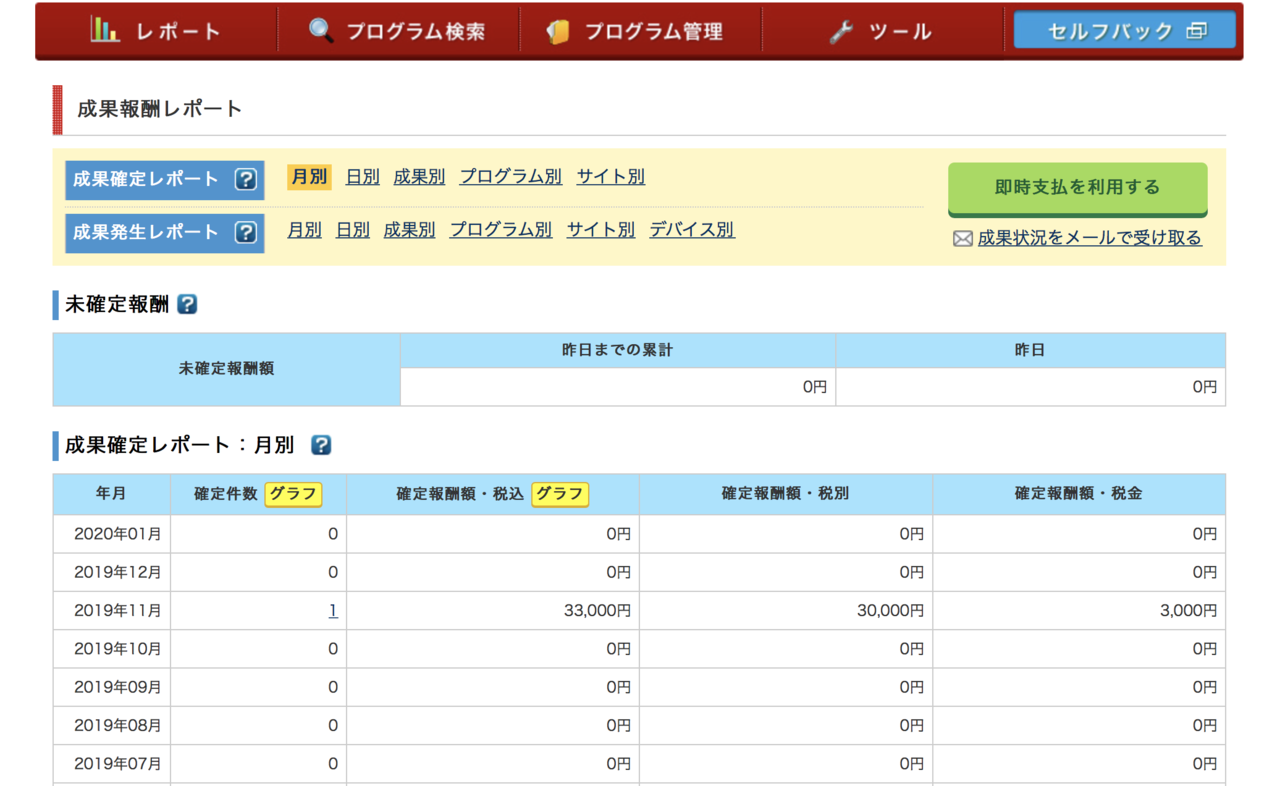The image size is (1280, 786).
Task: Open the レポート menu
Action: pyautogui.click(x=156, y=31)
